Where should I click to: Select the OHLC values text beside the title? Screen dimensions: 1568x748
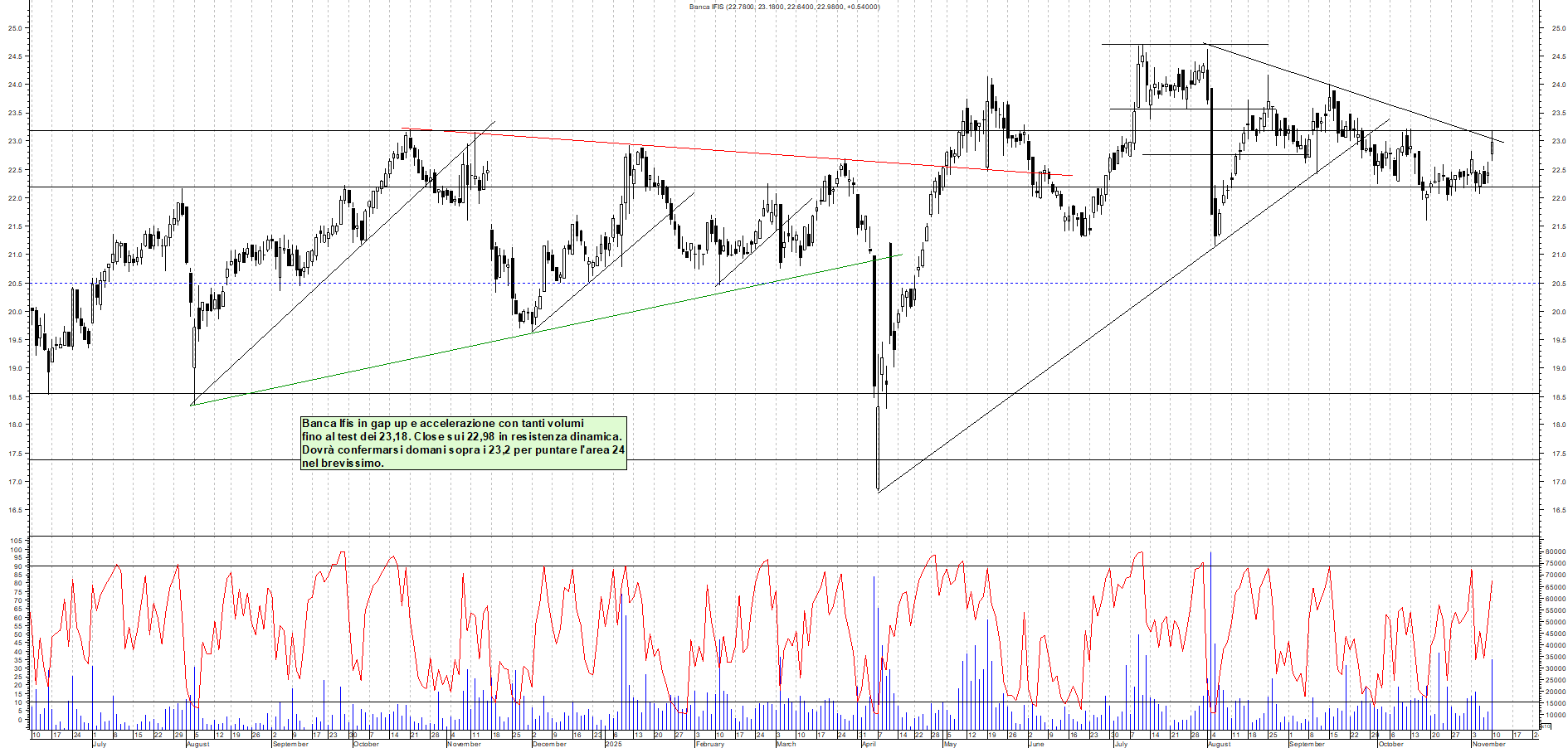pos(805,6)
